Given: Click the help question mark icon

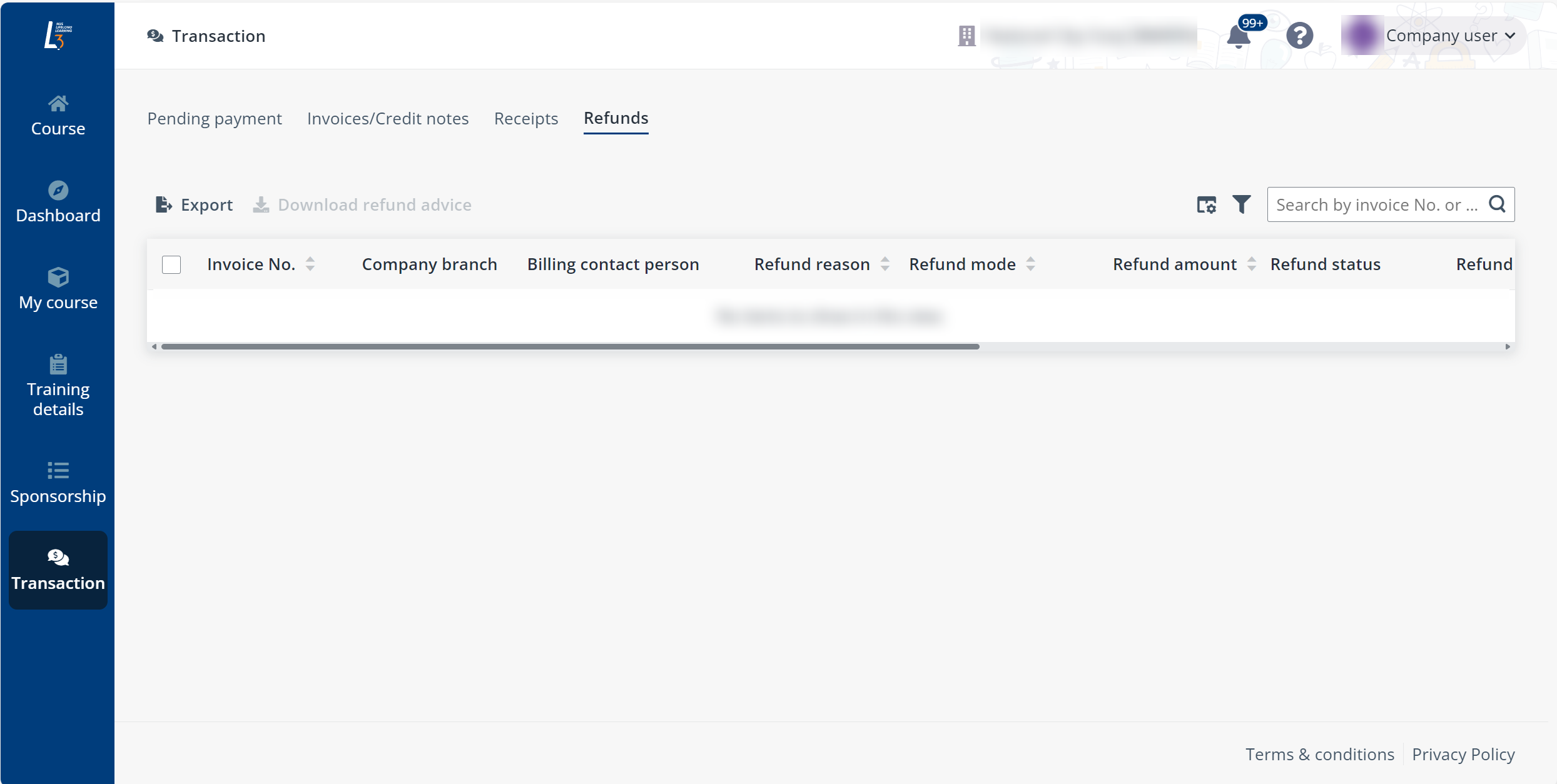Looking at the screenshot, I should pyautogui.click(x=1299, y=36).
